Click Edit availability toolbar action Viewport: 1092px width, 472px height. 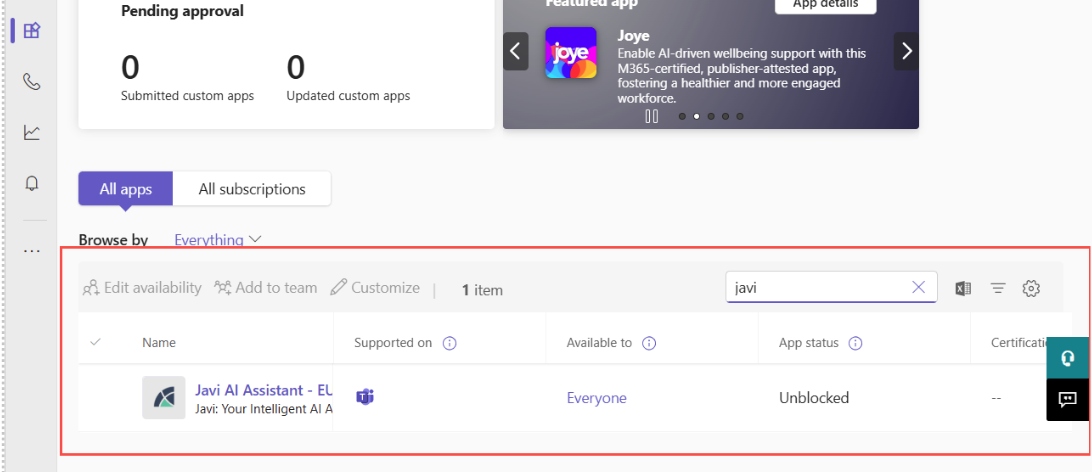pos(142,288)
